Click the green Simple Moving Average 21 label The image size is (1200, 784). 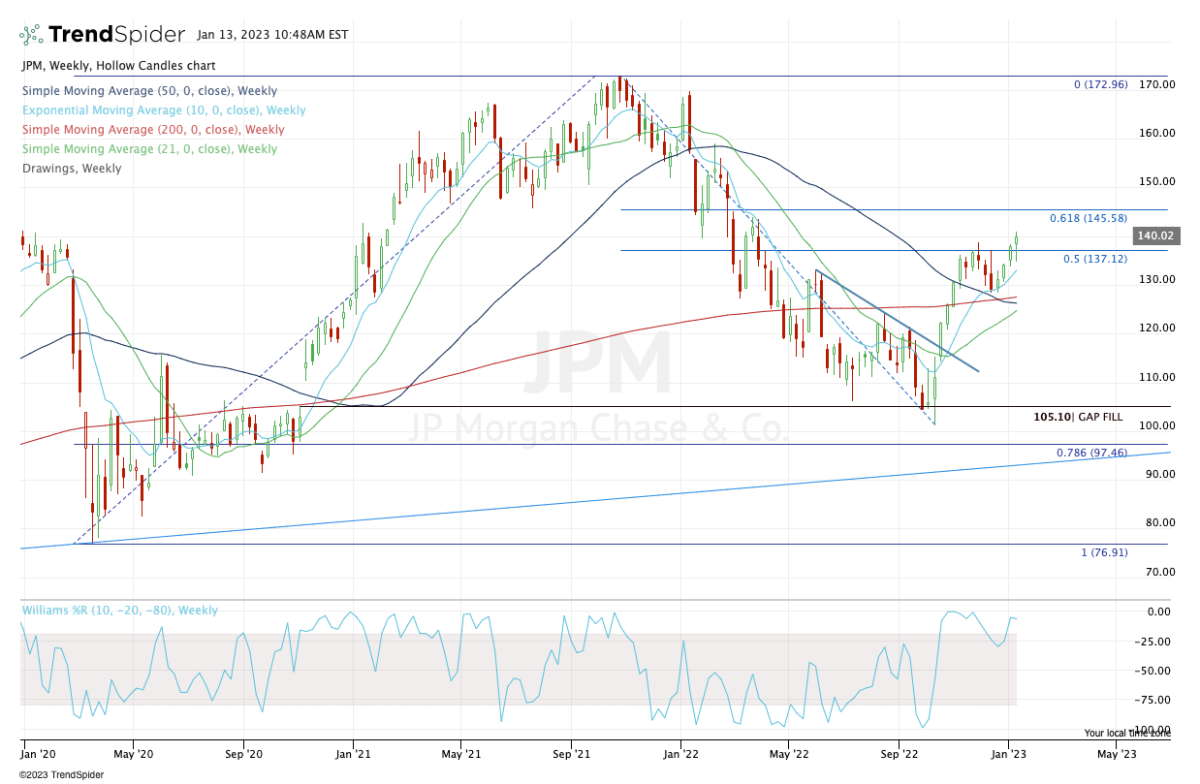point(148,149)
